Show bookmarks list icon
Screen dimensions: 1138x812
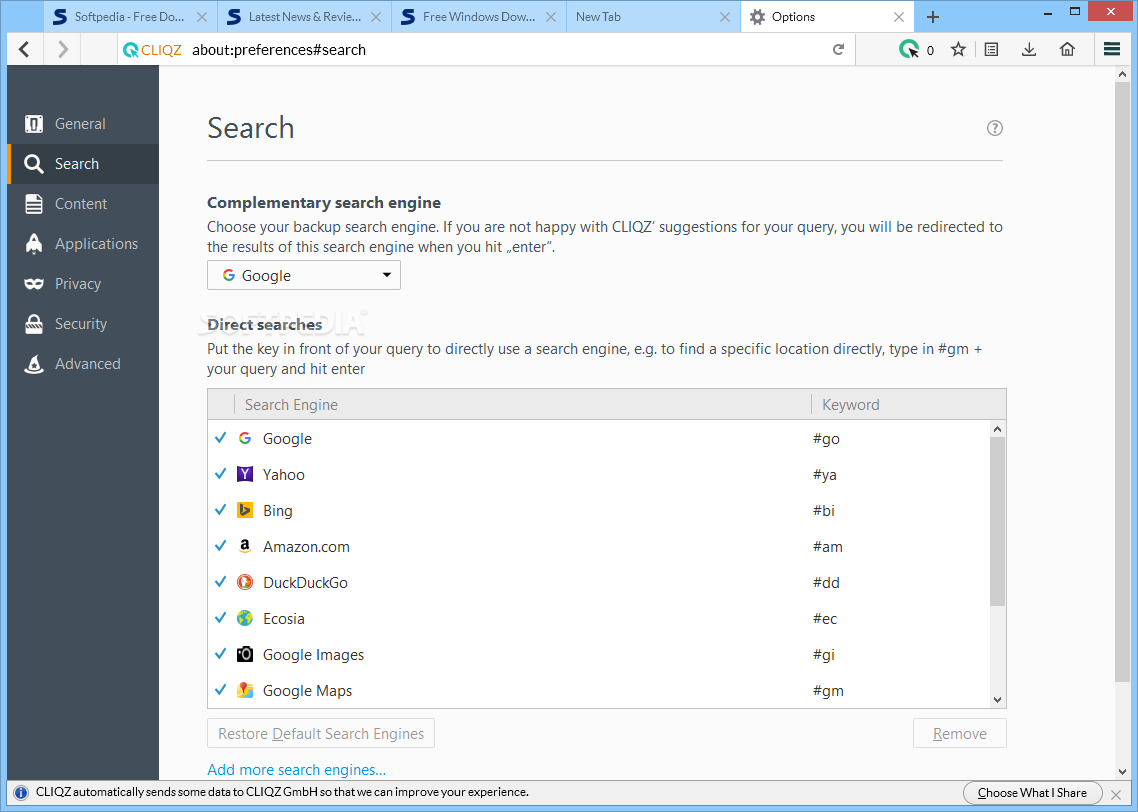point(991,49)
